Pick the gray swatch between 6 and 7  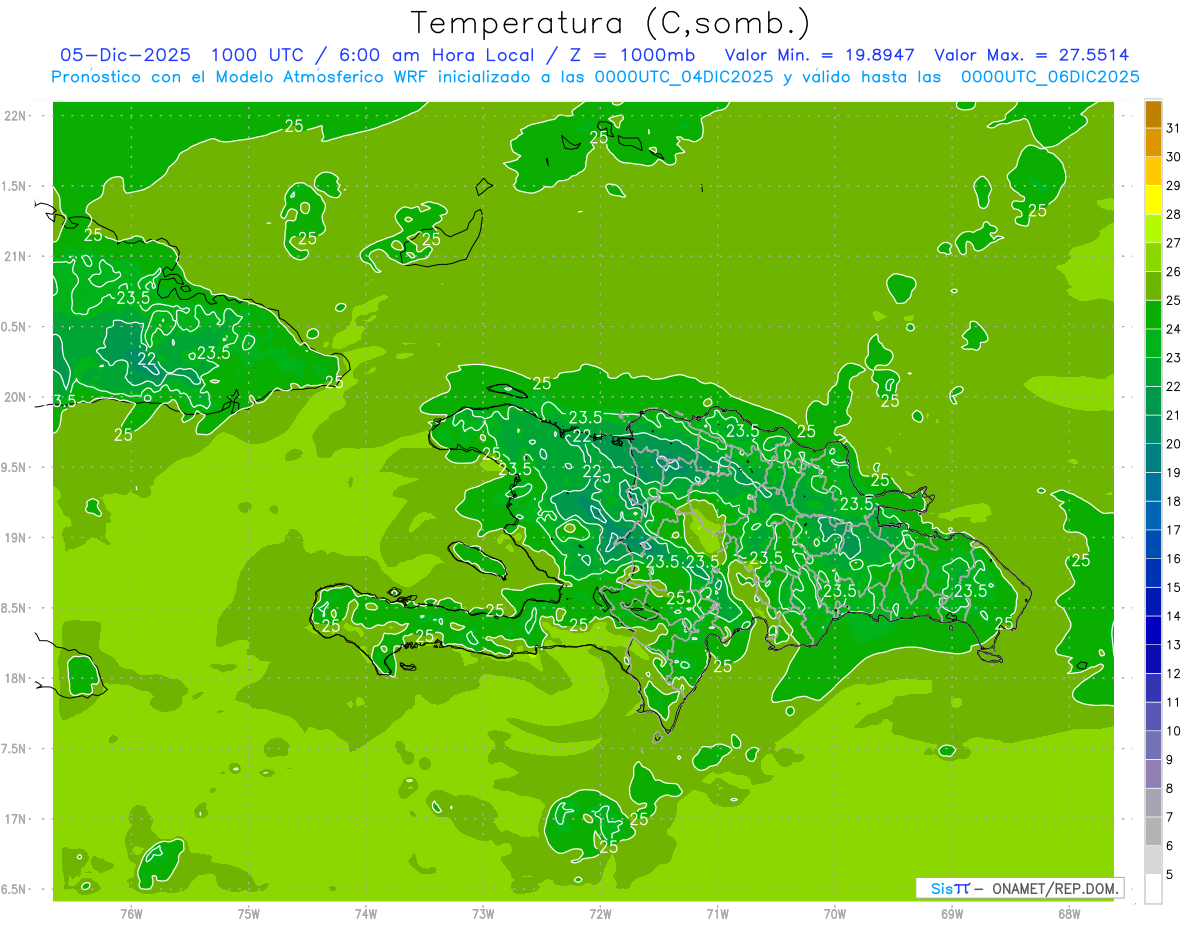(1153, 831)
